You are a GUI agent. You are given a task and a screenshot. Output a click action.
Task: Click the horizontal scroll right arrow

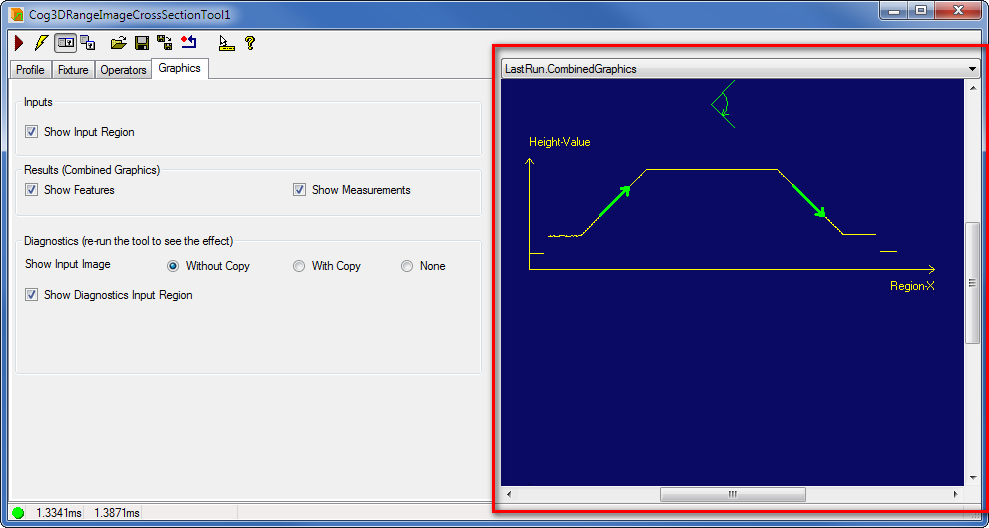click(x=956, y=494)
